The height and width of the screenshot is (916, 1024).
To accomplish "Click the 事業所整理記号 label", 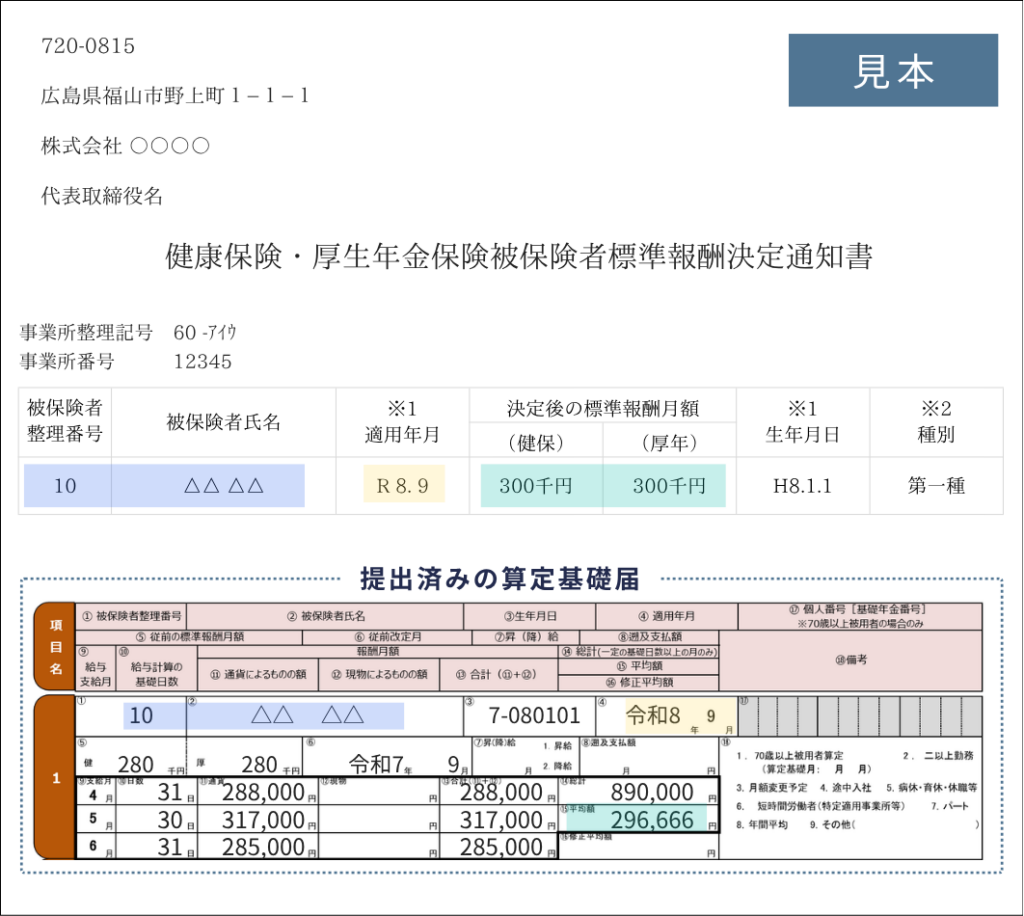I will click(86, 332).
